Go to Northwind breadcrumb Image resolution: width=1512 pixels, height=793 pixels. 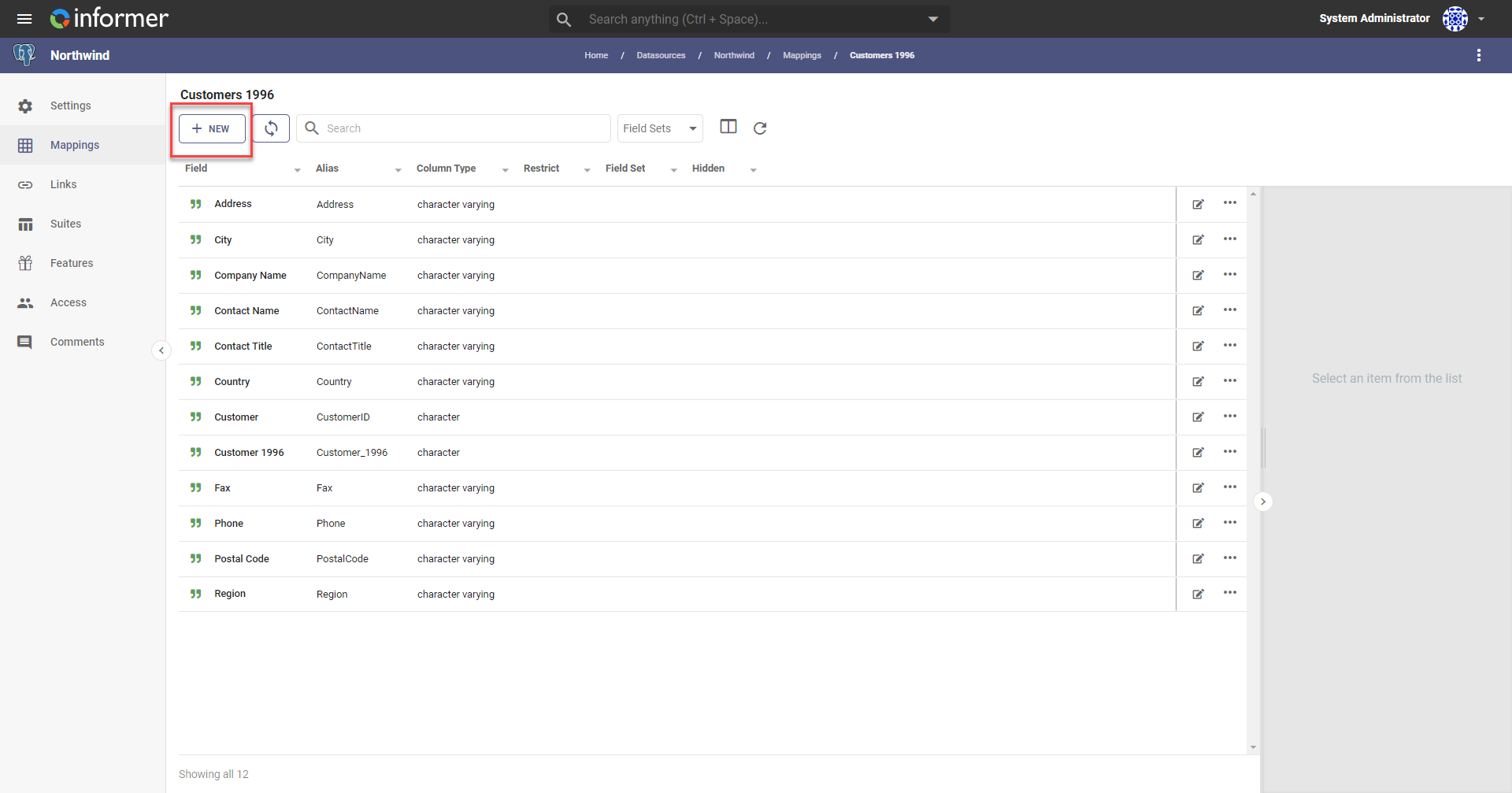[734, 55]
